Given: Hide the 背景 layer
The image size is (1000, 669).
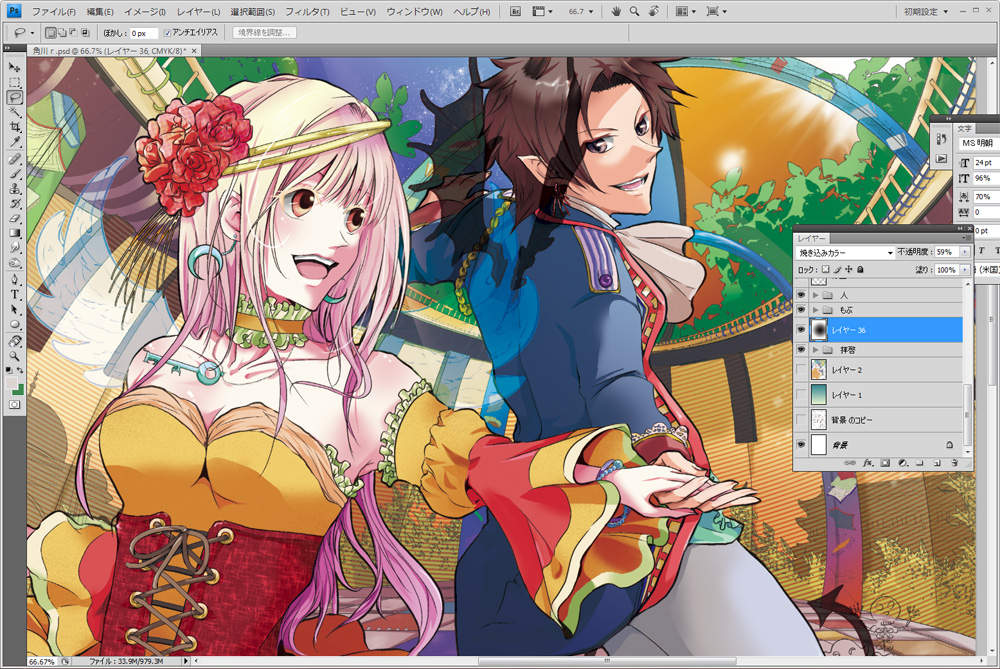Looking at the screenshot, I should coord(801,445).
